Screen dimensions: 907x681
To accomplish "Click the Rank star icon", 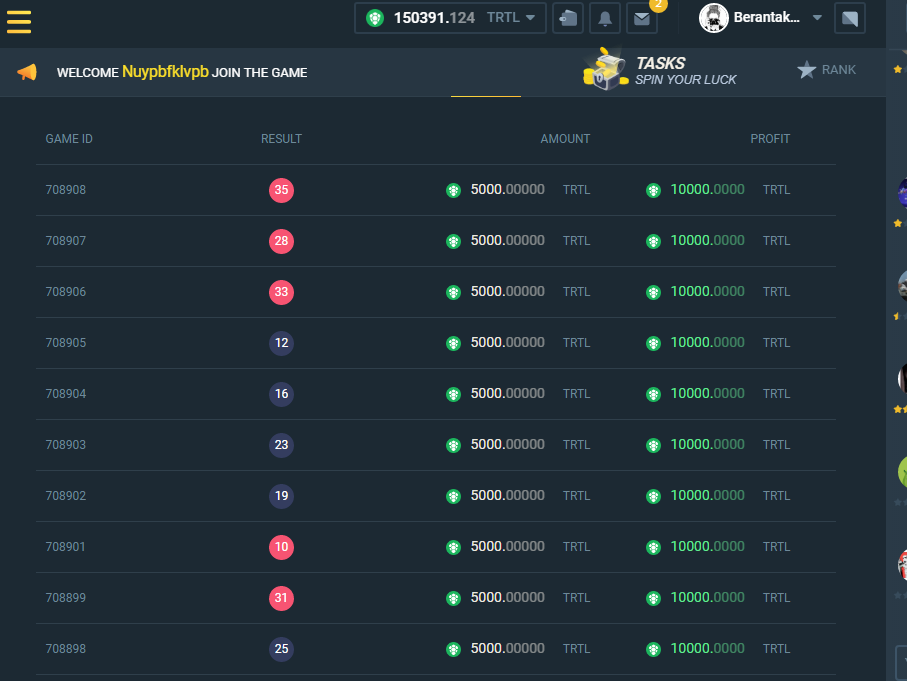I will [807, 70].
